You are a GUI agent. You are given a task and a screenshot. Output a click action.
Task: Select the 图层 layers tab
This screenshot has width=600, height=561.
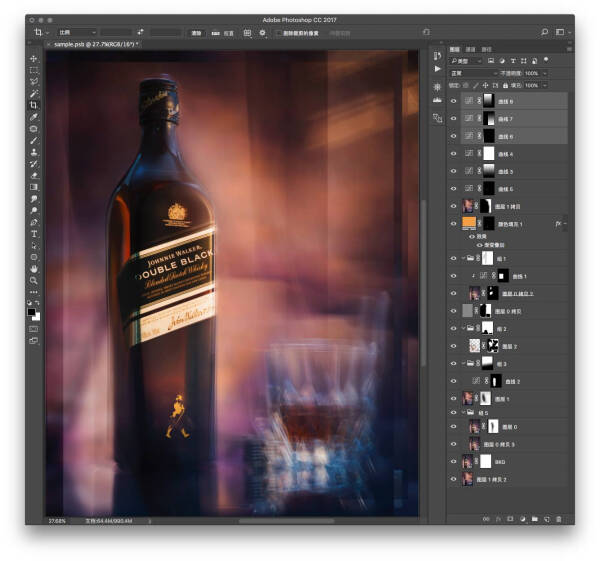[x=454, y=49]
